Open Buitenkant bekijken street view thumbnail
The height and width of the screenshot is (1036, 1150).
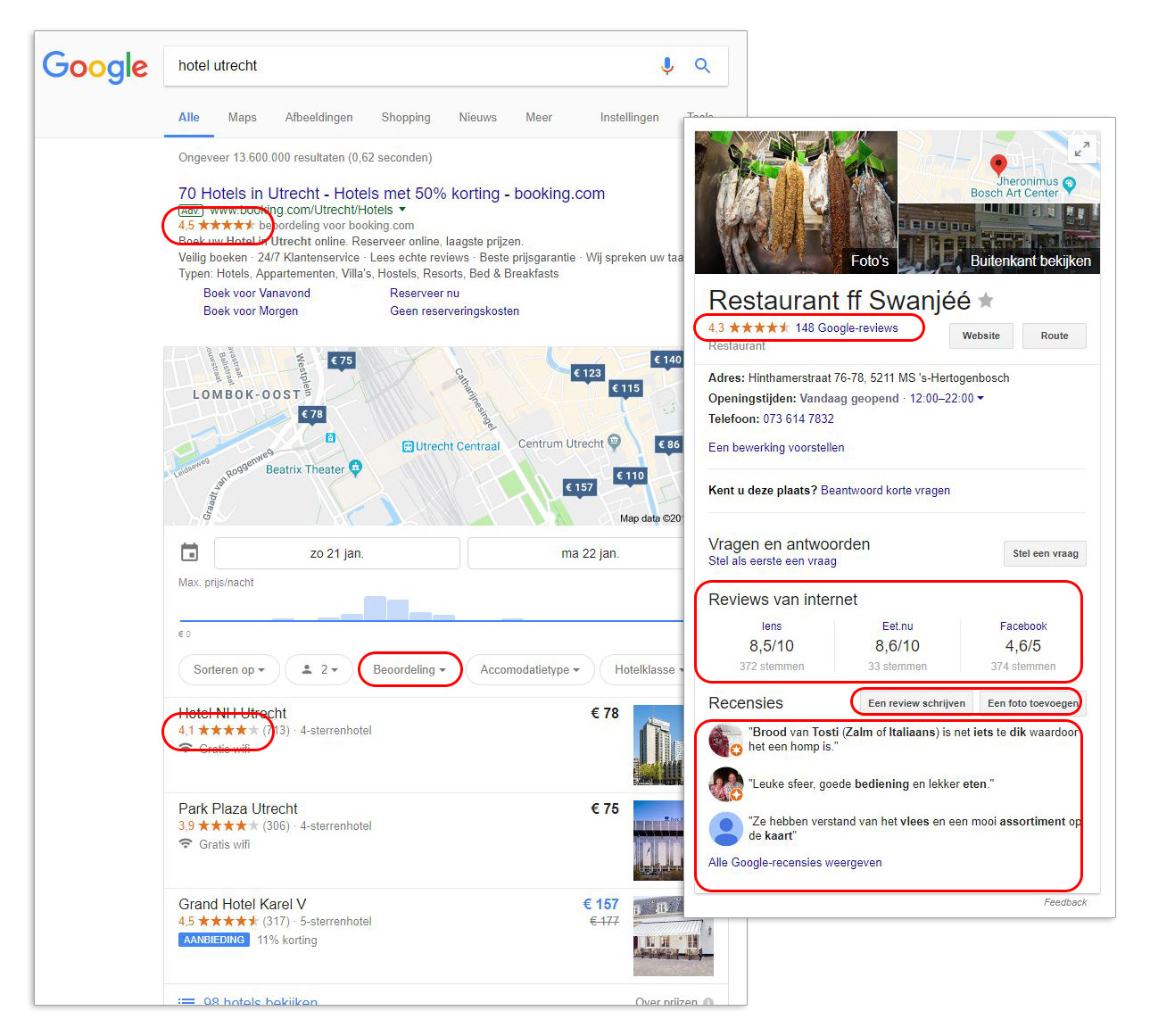(999, 238)
